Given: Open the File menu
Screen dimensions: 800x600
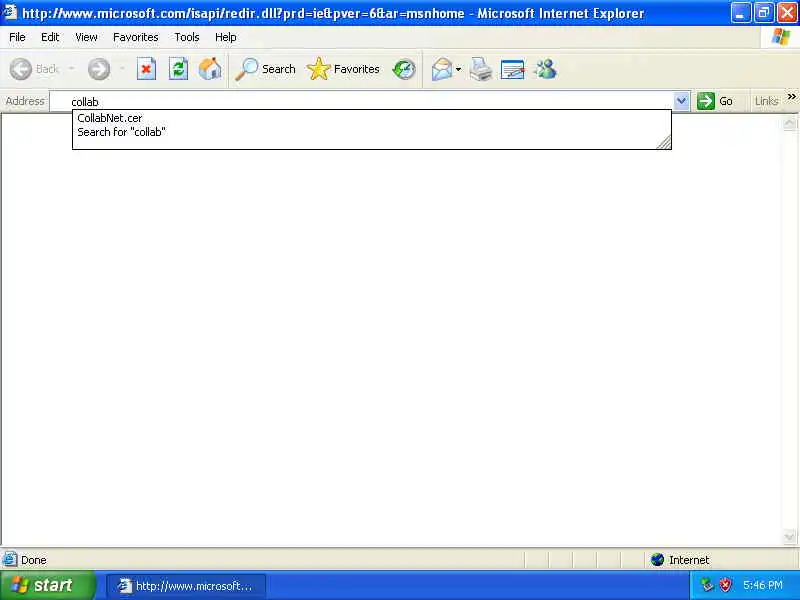Looking at the screenshot, I should [17, 37].
